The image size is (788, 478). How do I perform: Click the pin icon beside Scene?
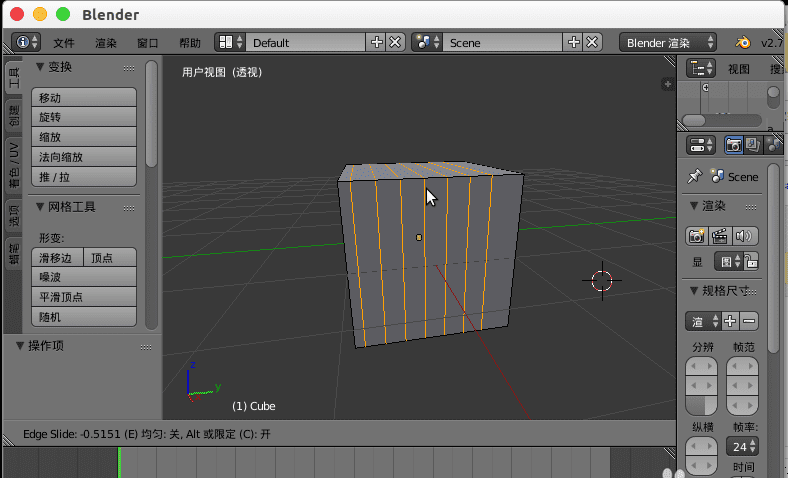[695, 176]
